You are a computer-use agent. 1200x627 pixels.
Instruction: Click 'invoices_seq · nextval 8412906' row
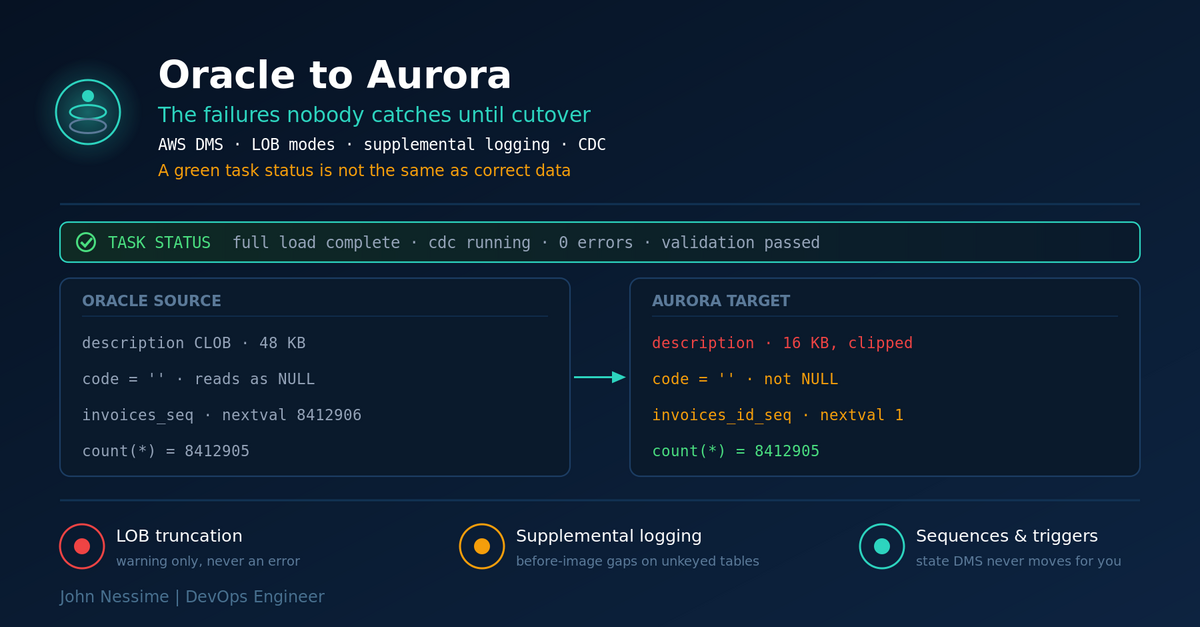click(x=222, y=415)
